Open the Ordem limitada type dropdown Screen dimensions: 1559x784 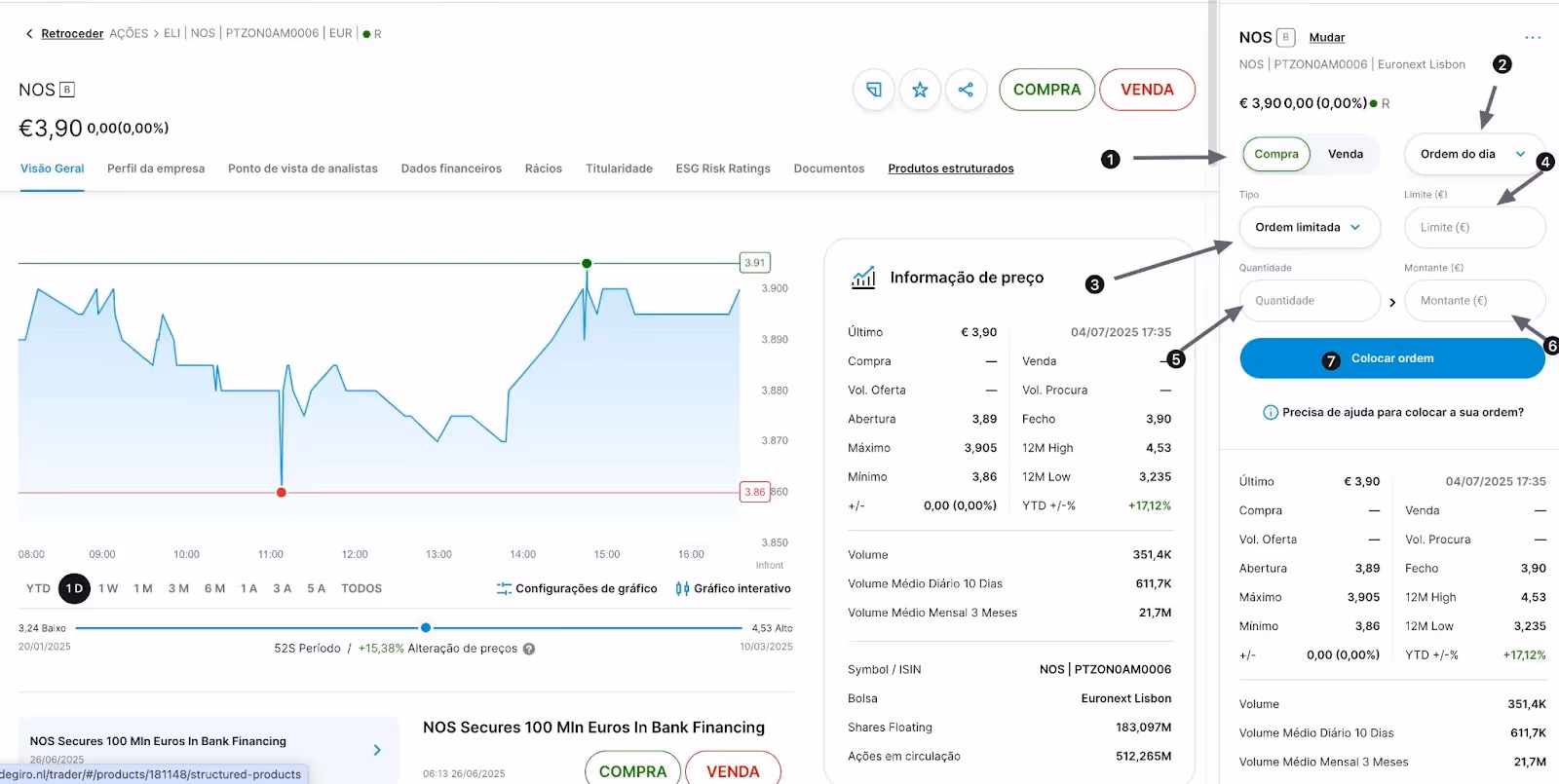coord(1310,228)
